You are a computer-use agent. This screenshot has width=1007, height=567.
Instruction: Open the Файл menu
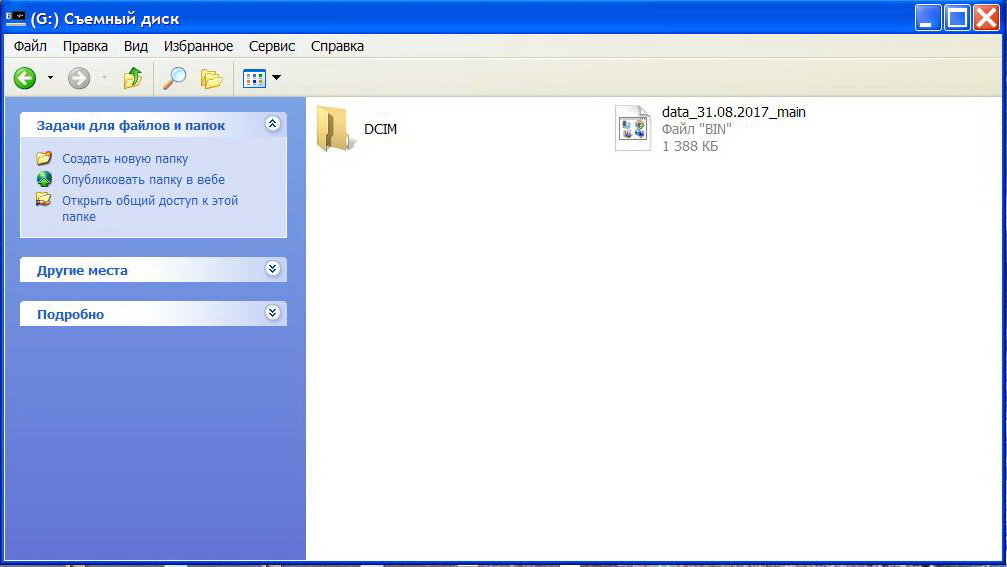coord(30,46)
